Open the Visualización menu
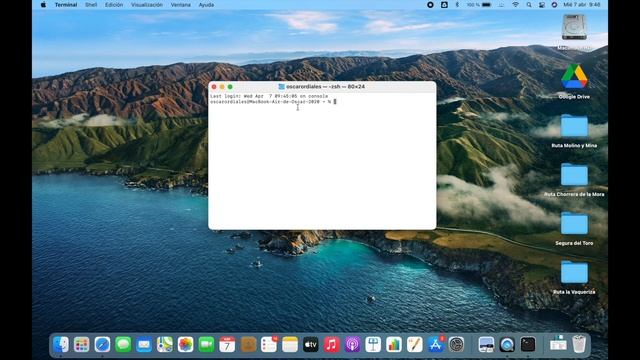Viewport: 640px width, 360px height. click(x=147, y=5)
